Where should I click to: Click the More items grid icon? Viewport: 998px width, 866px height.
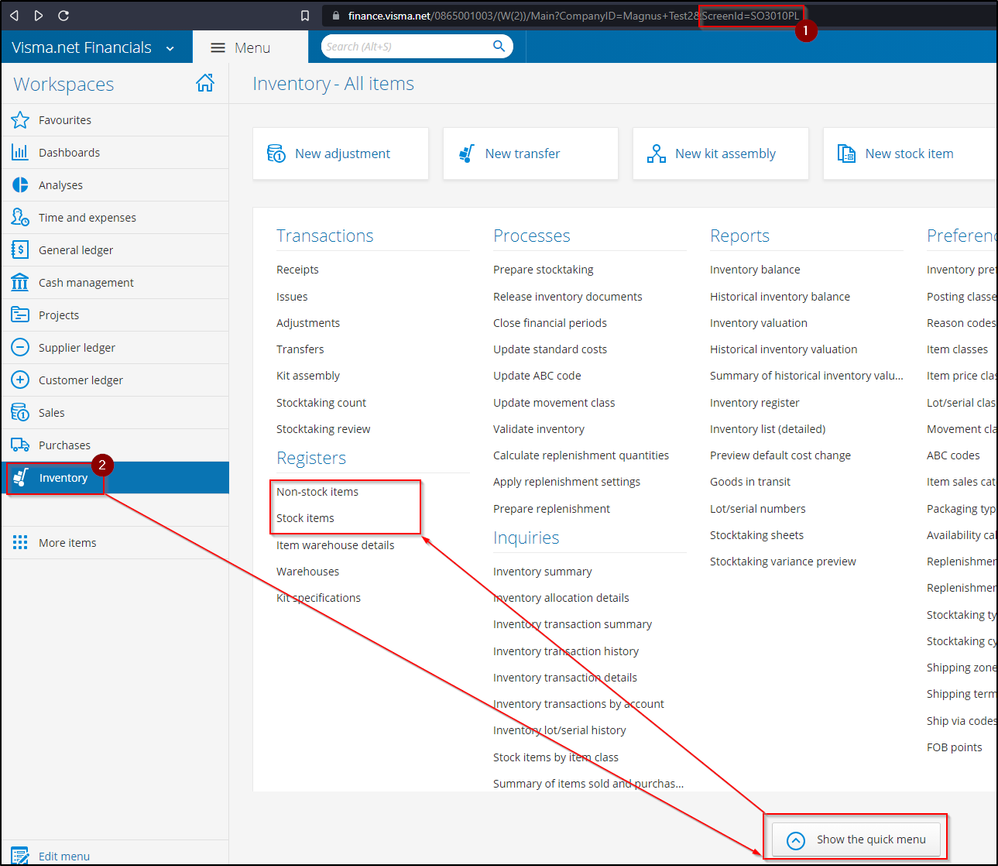click(20, 542)
